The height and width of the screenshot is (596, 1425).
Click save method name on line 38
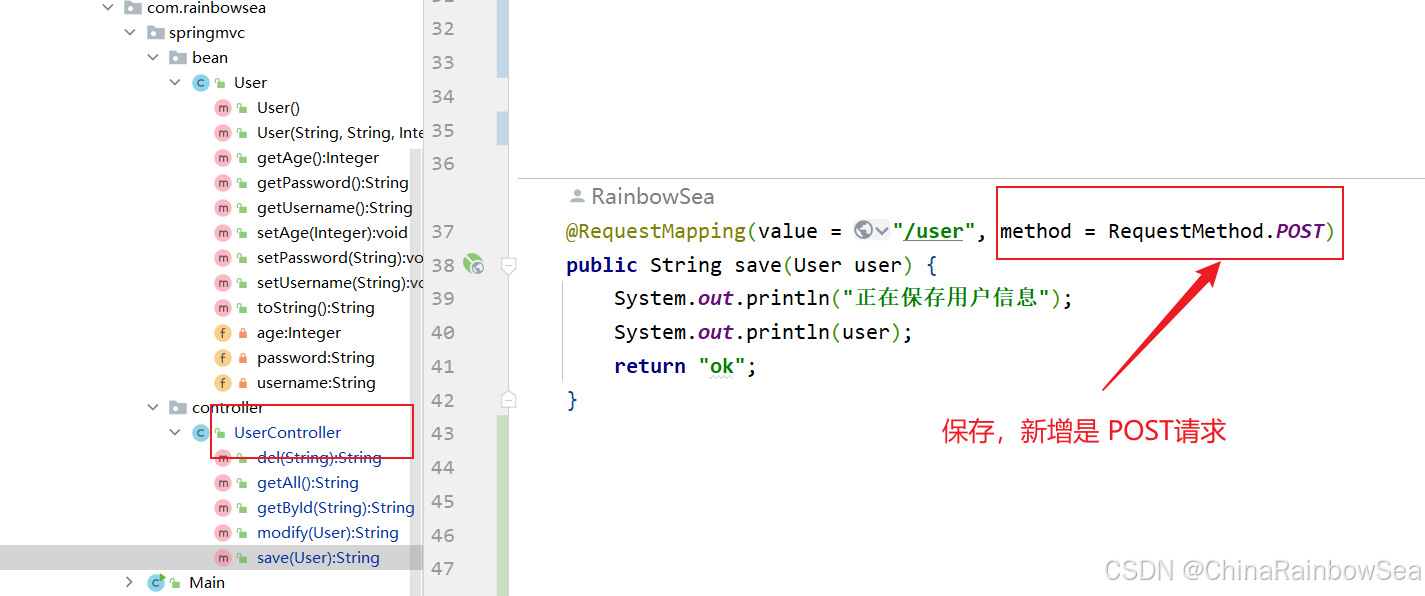(x=758, y=265)
